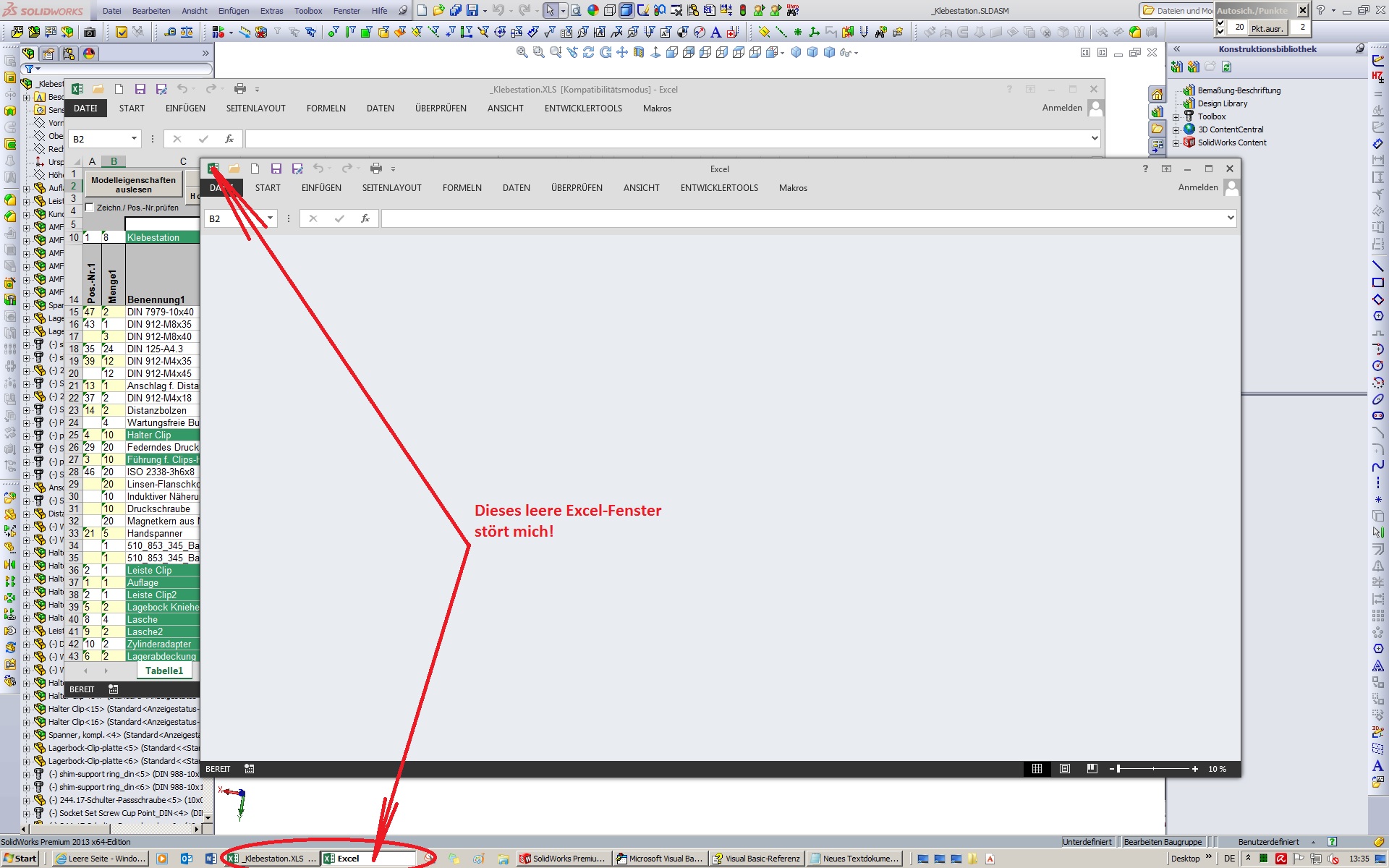Open the Extras menu in SolidWorks
Screen dimensions: 1389x868
click(x=271, y=11)
